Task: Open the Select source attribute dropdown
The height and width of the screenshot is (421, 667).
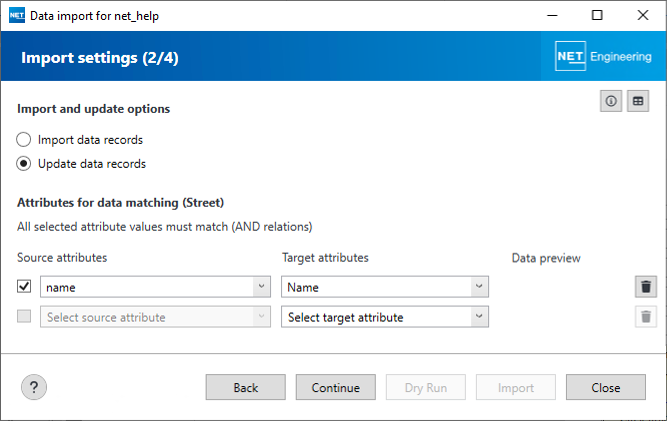Action: pos(155,317)
